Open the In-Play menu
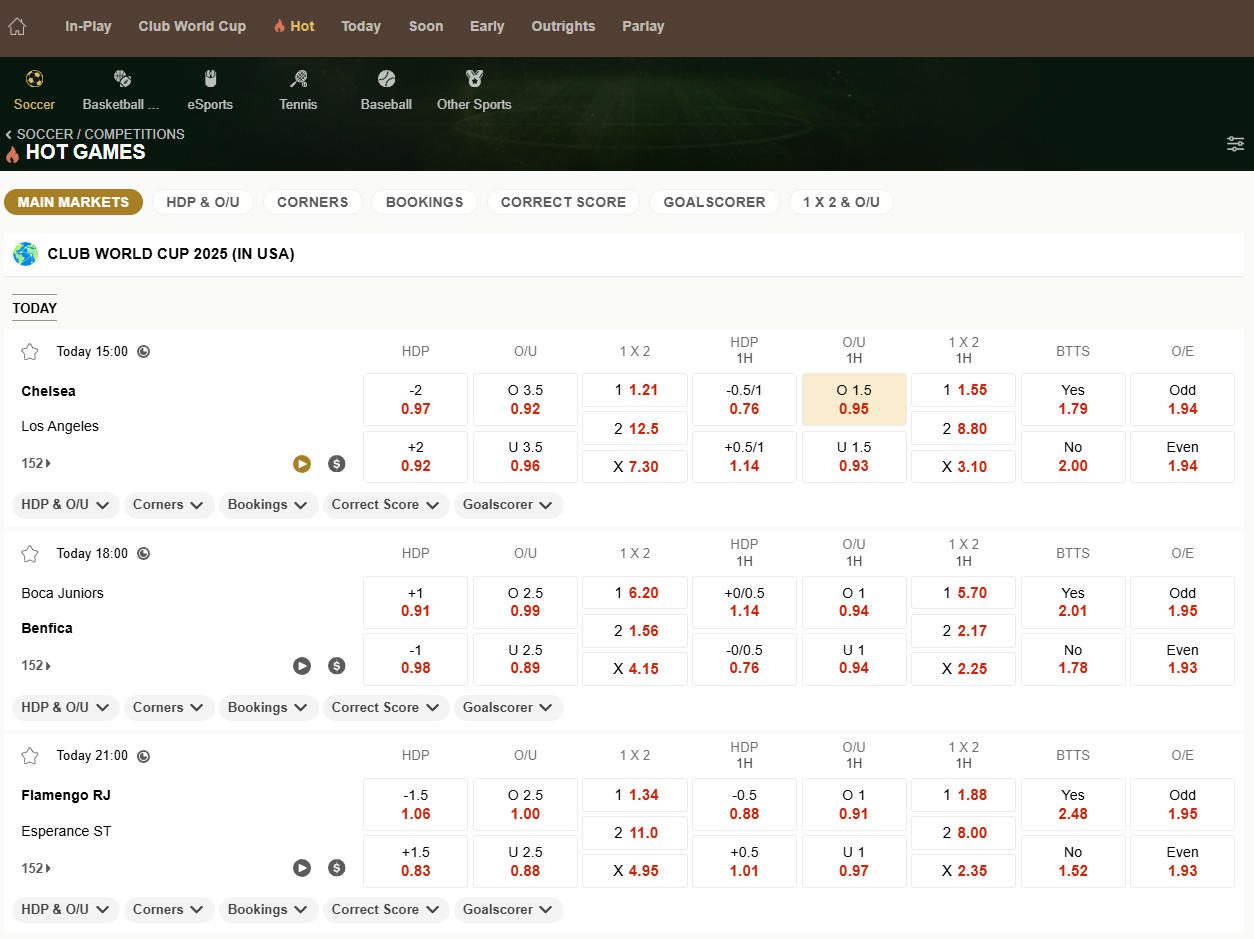This screenshot has width=1254, height=939. 88,27
